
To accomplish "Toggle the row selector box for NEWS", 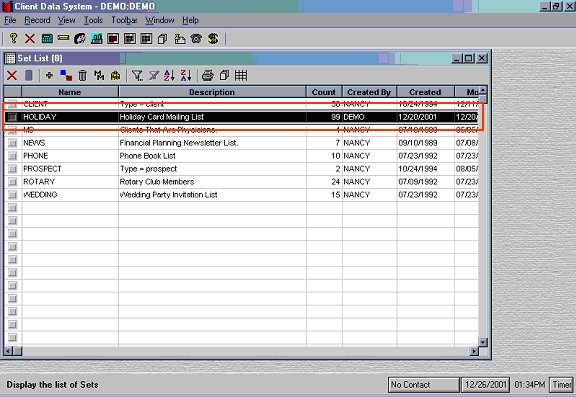I will tap(12, 143).
